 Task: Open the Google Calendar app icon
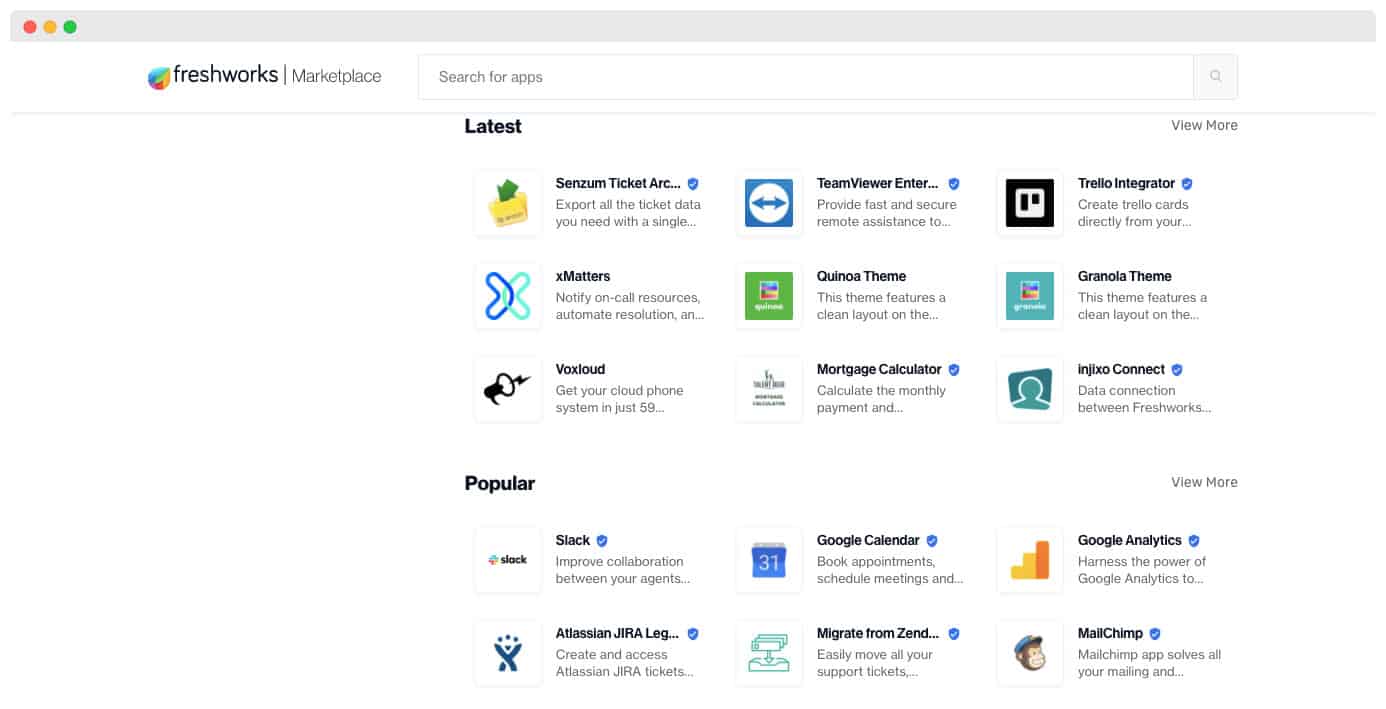[769, 560]
